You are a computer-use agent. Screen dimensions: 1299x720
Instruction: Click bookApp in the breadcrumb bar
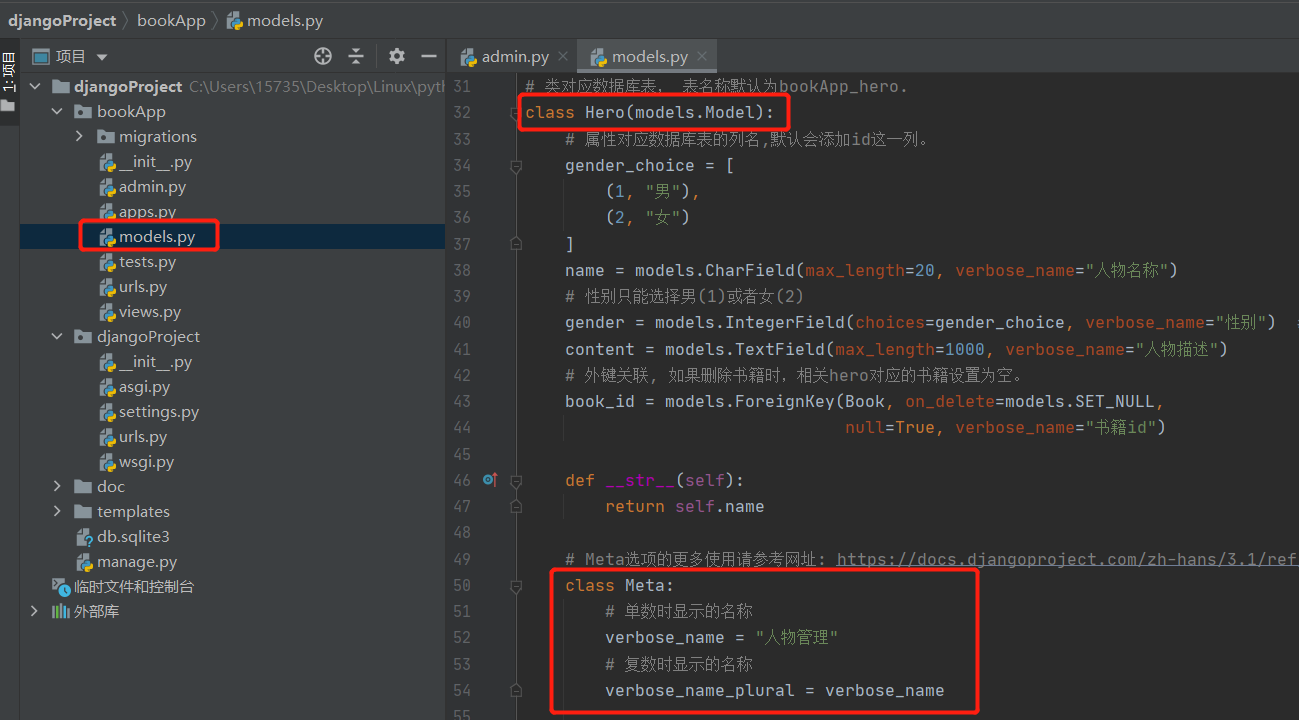point(171,20)
